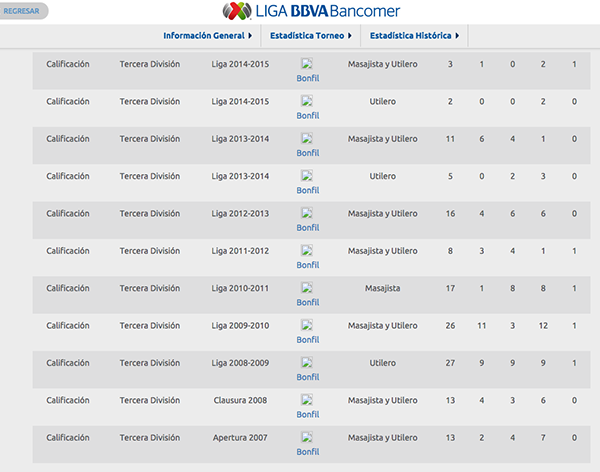Open Bonfil text link in Liga 2013-2014 Masajista y Utilero row
Image resolution: width=600 pixels, height=472 pixels.
coord(308,153)
